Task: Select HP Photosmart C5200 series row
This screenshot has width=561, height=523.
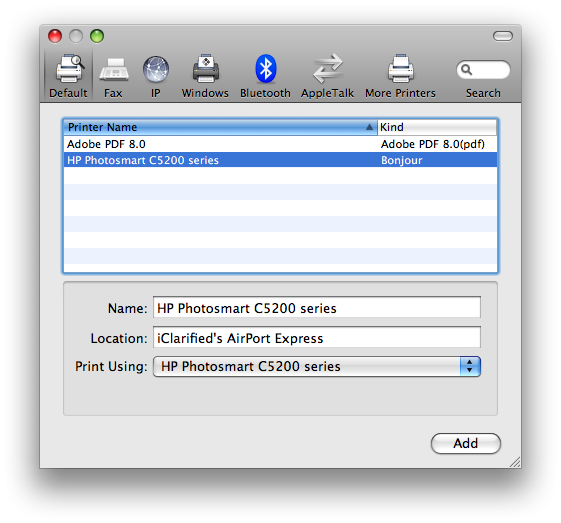Action: click(x=280, y=160)
